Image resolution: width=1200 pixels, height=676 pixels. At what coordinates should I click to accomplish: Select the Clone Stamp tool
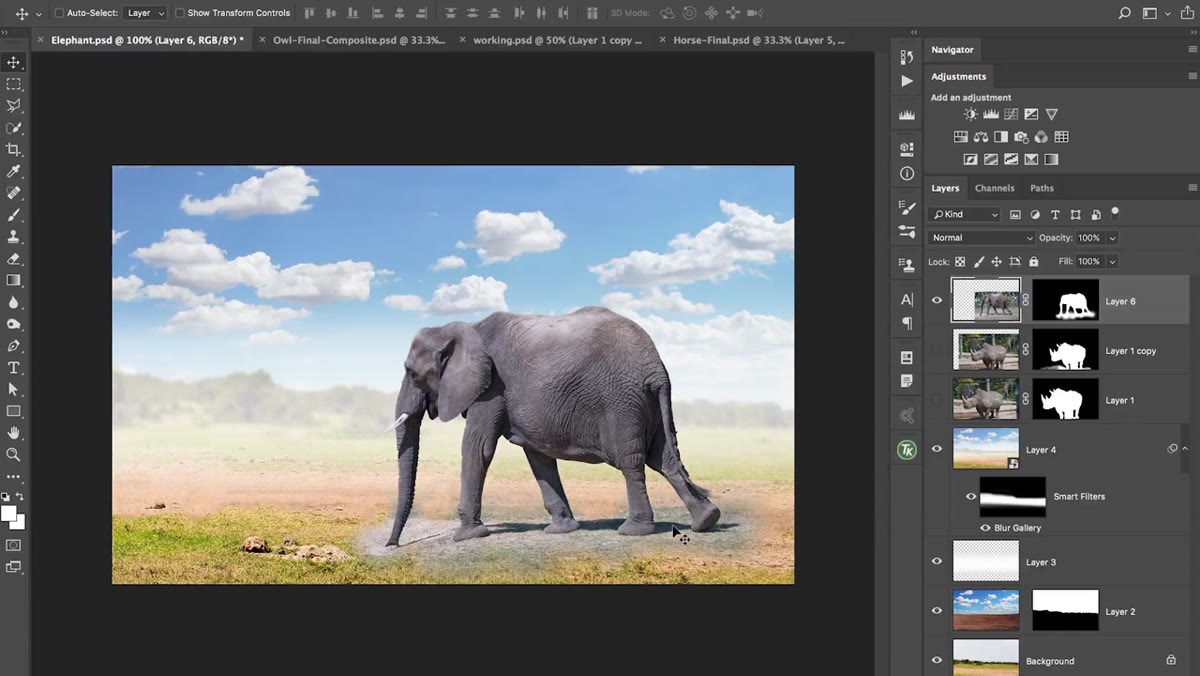14,237
